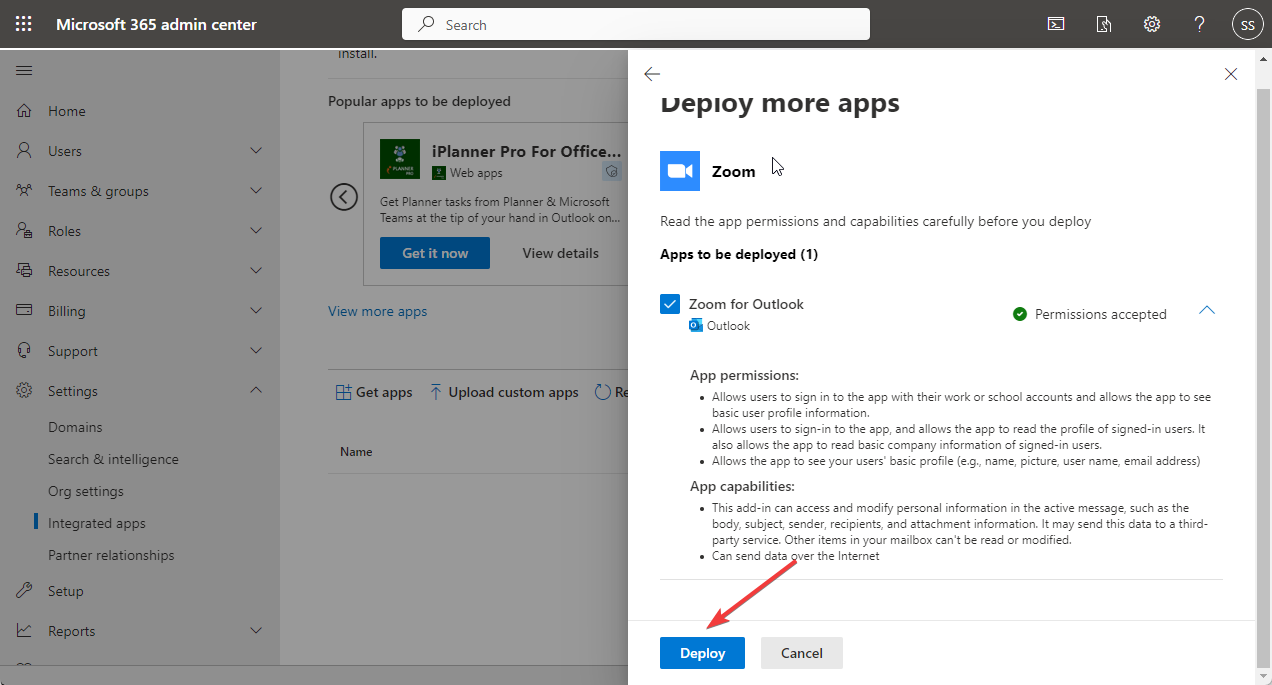
Task: Click the Users person icon
Action: coord(25,151)
